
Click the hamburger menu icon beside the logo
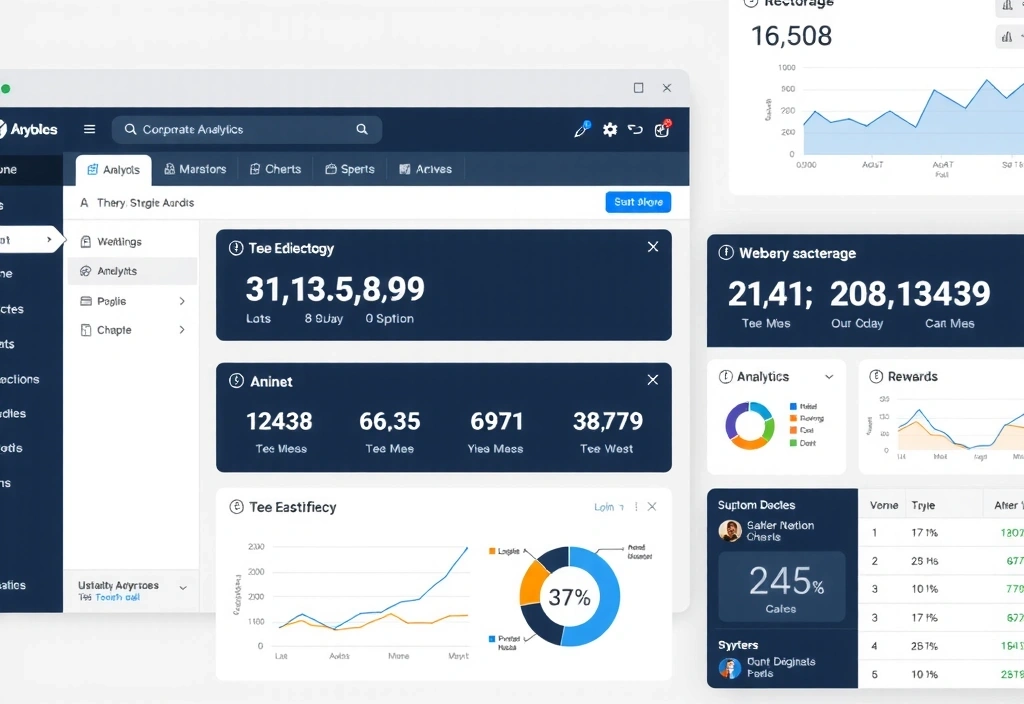(89, 128)
